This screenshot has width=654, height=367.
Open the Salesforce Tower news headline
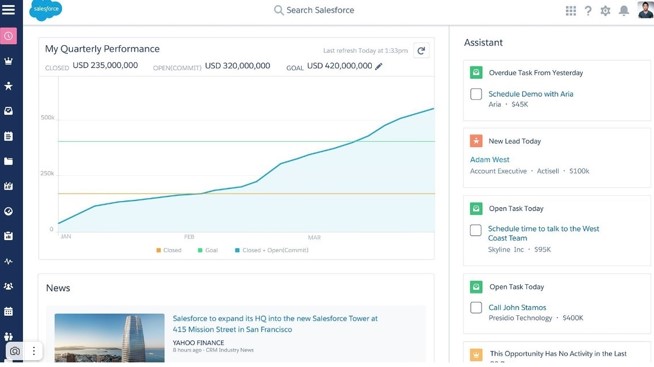[275, 324]
